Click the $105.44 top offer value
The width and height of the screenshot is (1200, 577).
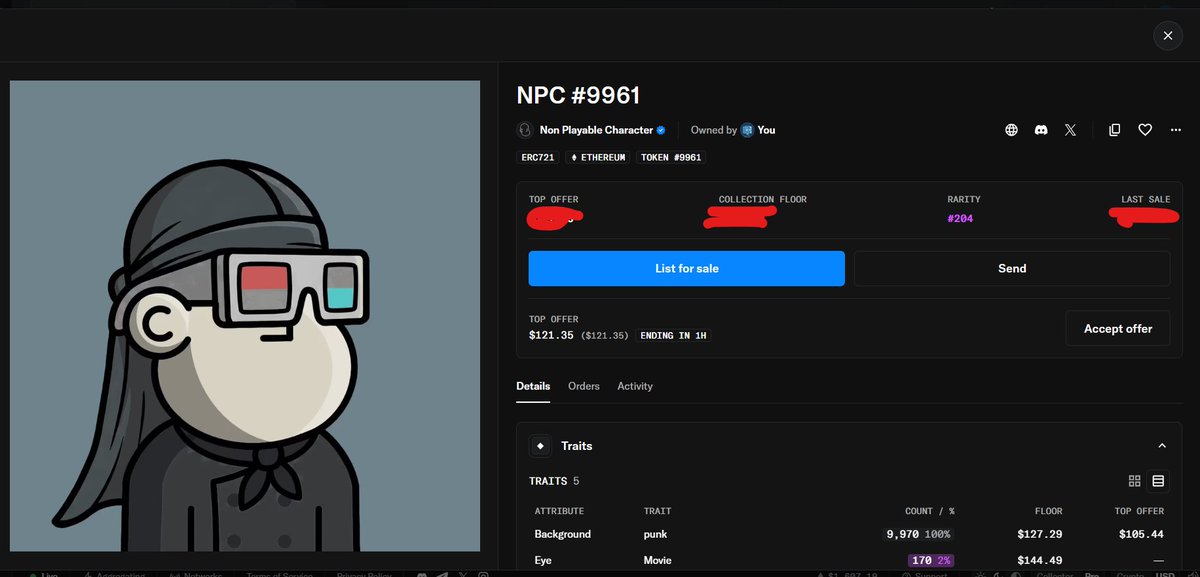(x=1141, y=534)
